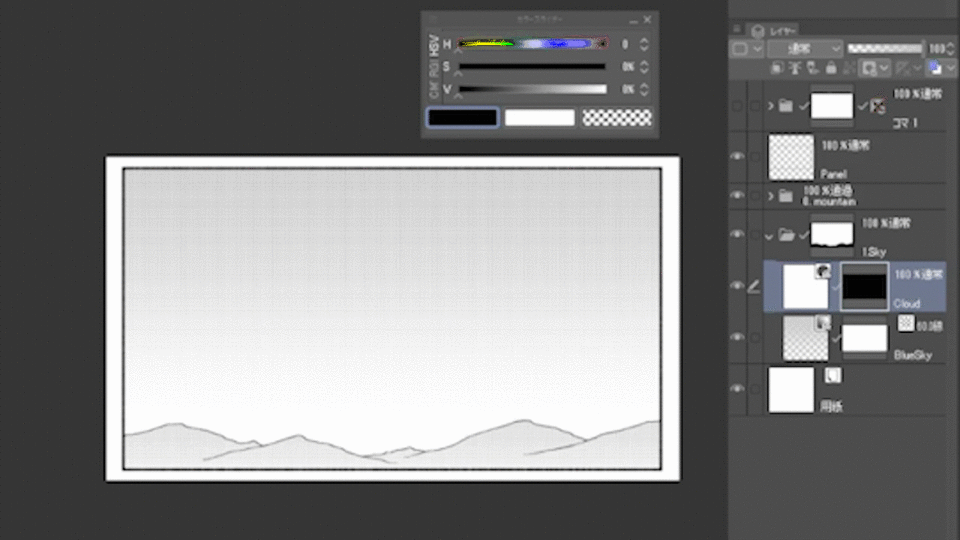Image resolution: width=960 pixels, height=540 pixels.
Task: Toggle set as reference layer icon
Action: point(795,68)
